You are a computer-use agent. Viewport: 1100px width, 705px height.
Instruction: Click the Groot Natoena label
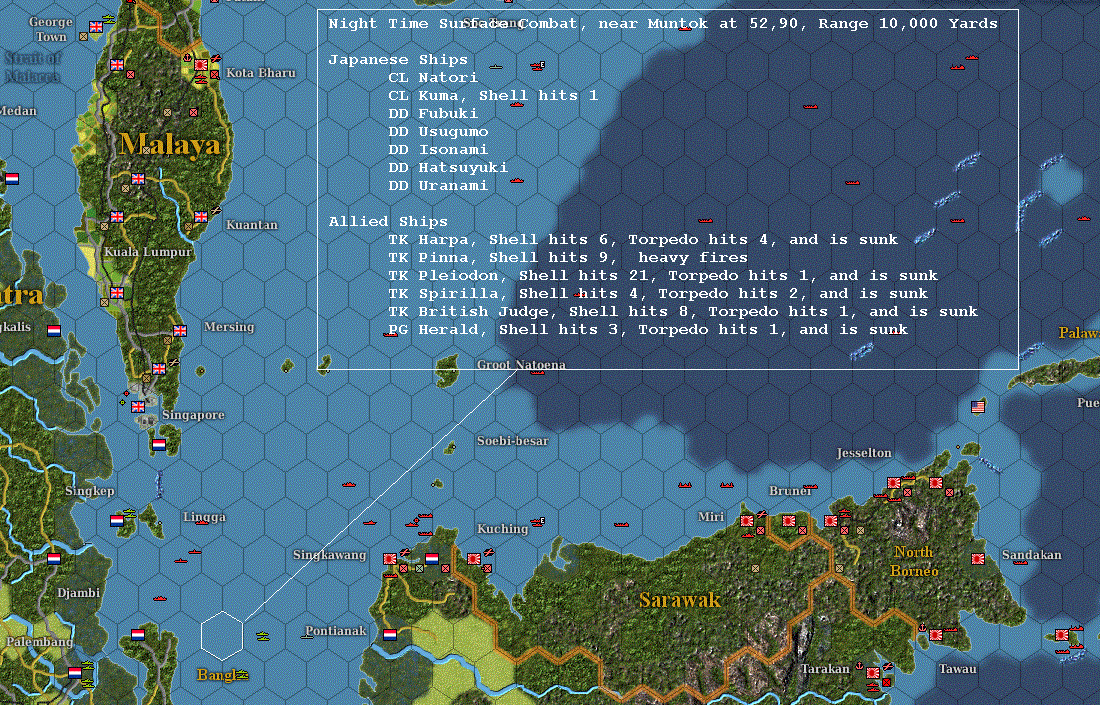[521, 364]
